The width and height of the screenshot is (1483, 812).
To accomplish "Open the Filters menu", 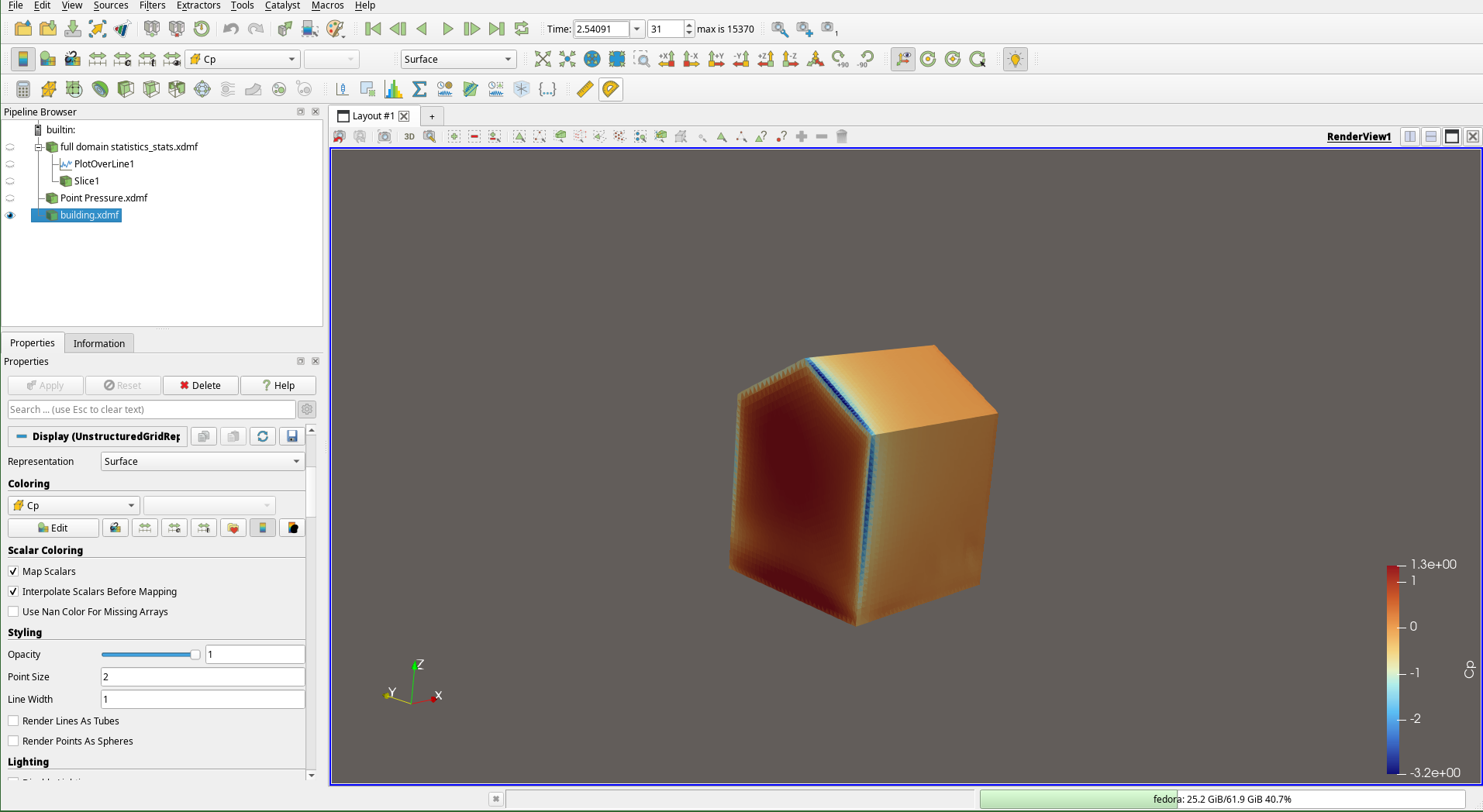I will [x=152, y=5].
